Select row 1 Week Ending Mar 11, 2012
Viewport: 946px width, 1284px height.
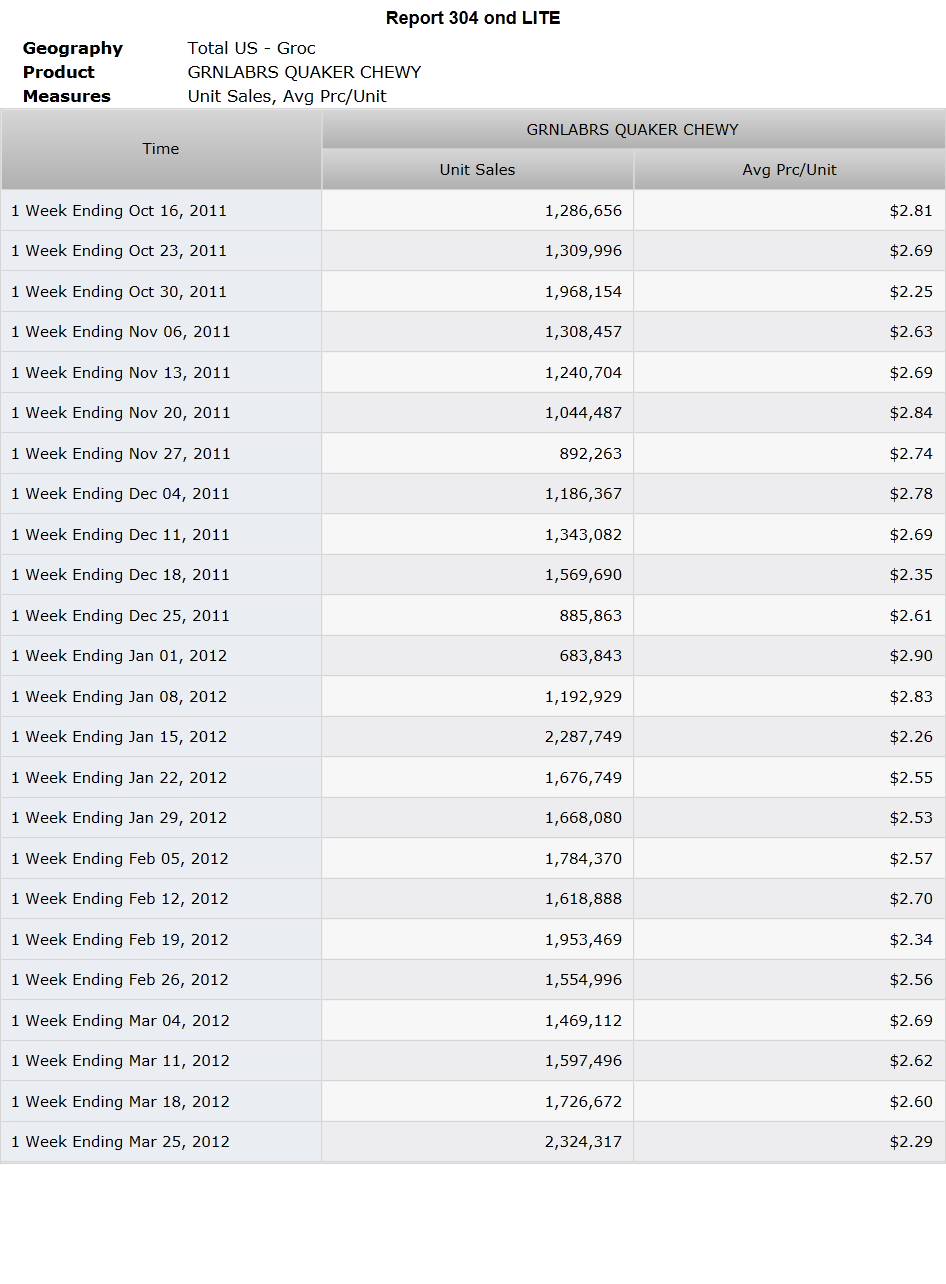point(473,1061)
